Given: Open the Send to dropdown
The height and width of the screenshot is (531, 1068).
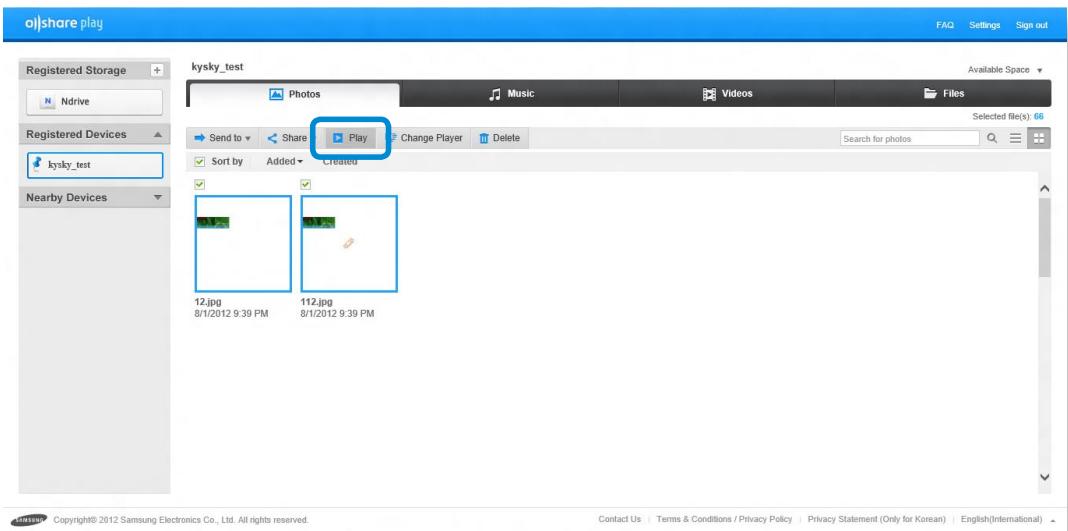Looking at the screenshot, I should pos(222,137).
